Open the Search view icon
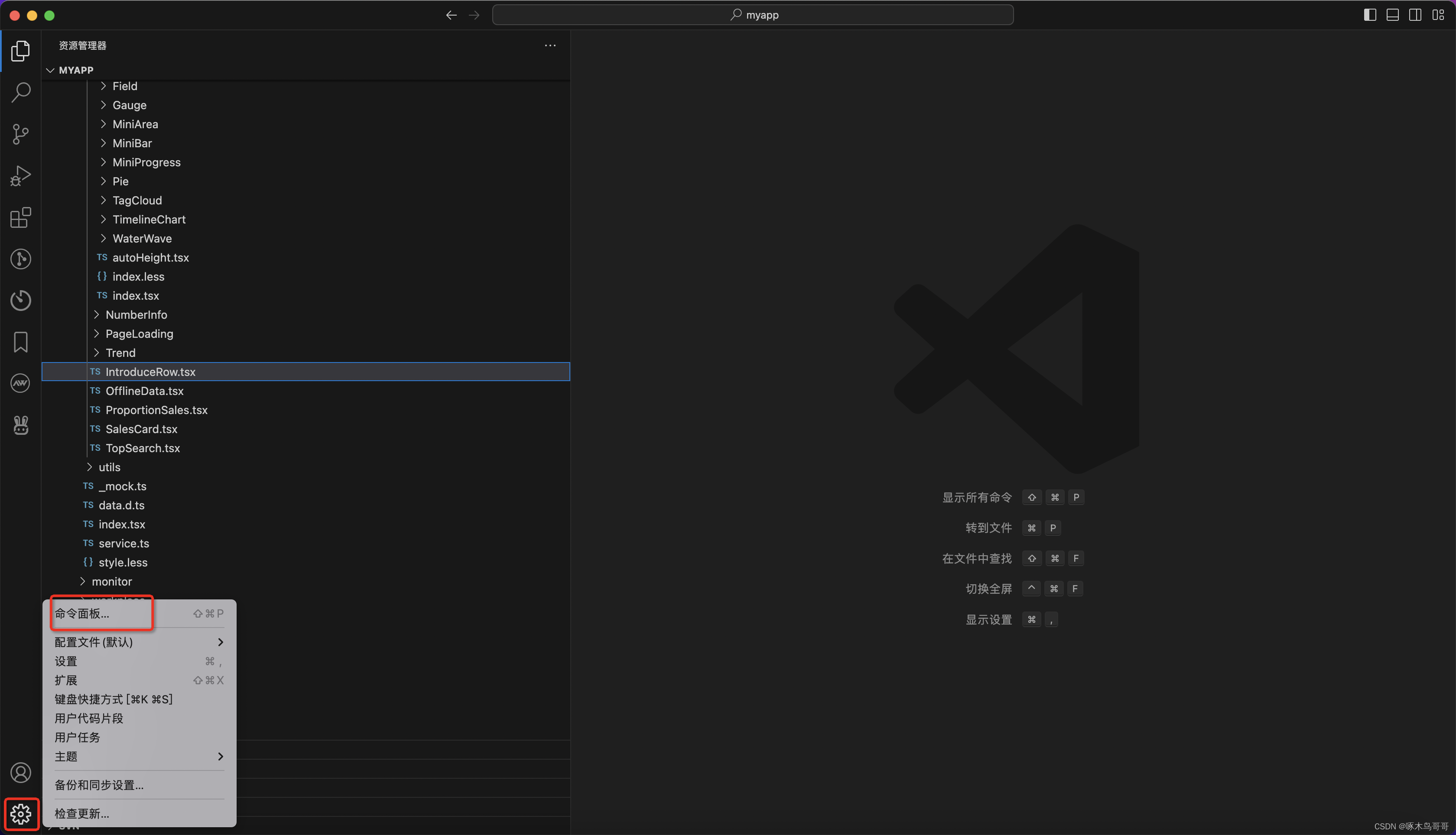This screenshot has height=835, width=1456. tap(21, 92)
